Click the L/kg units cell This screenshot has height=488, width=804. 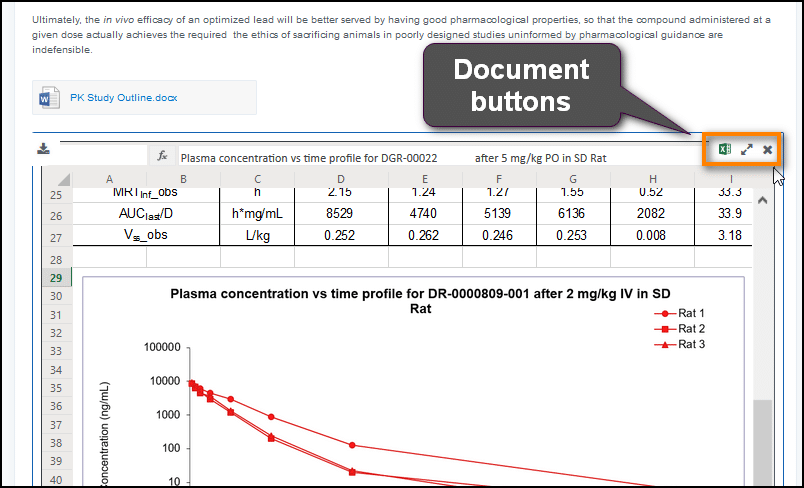[257, 235]
